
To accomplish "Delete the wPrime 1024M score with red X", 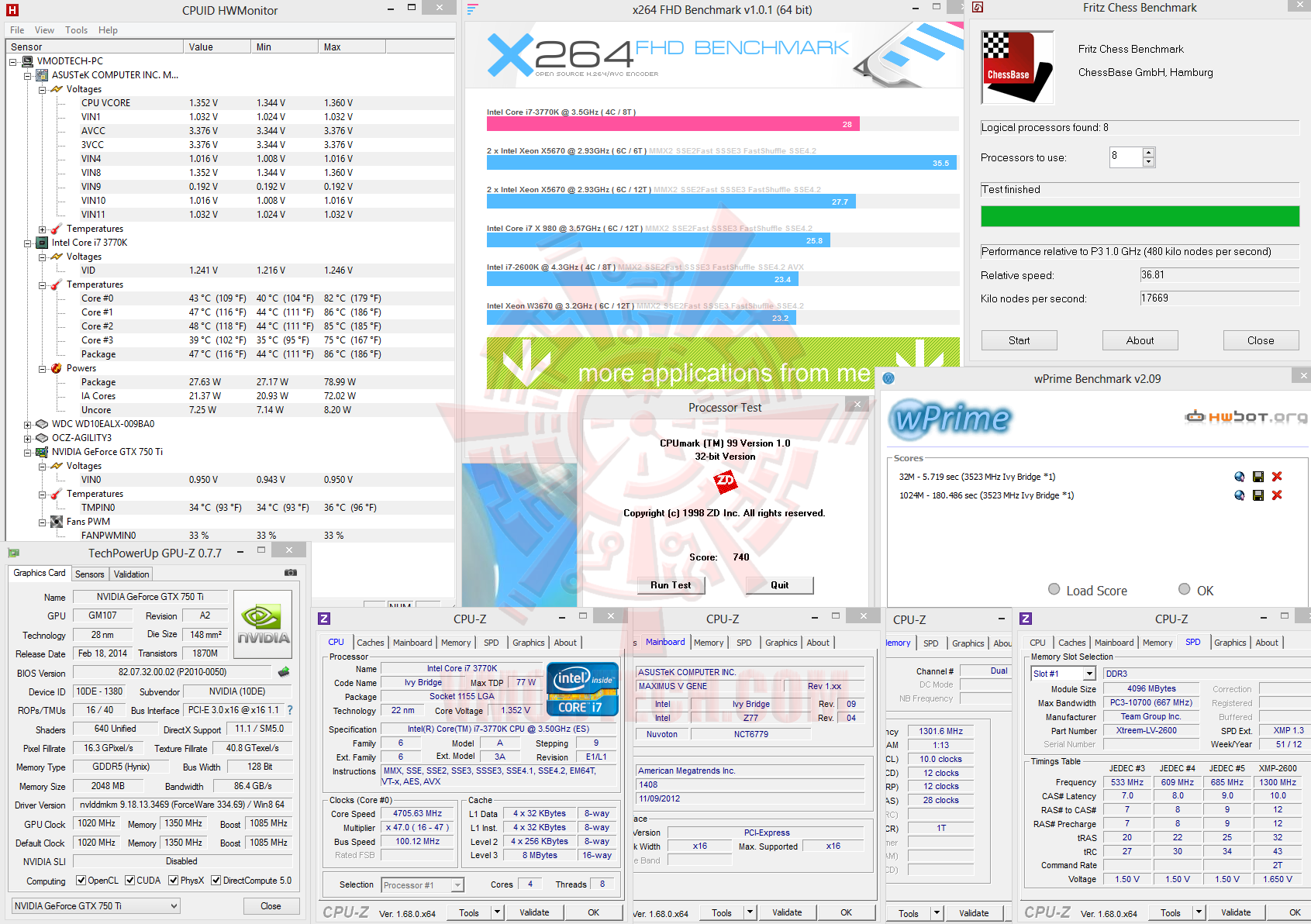I will tap(1277, 495).
